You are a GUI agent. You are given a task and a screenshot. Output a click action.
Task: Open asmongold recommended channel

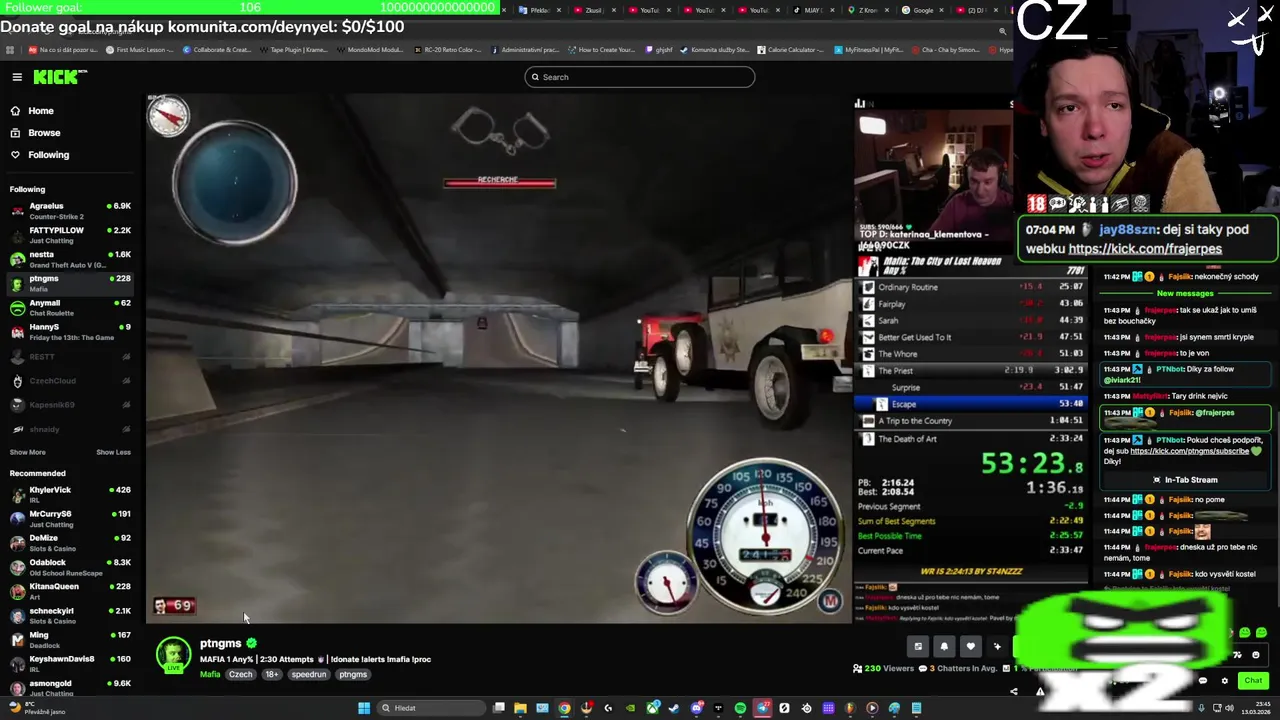tap(70, 687)
